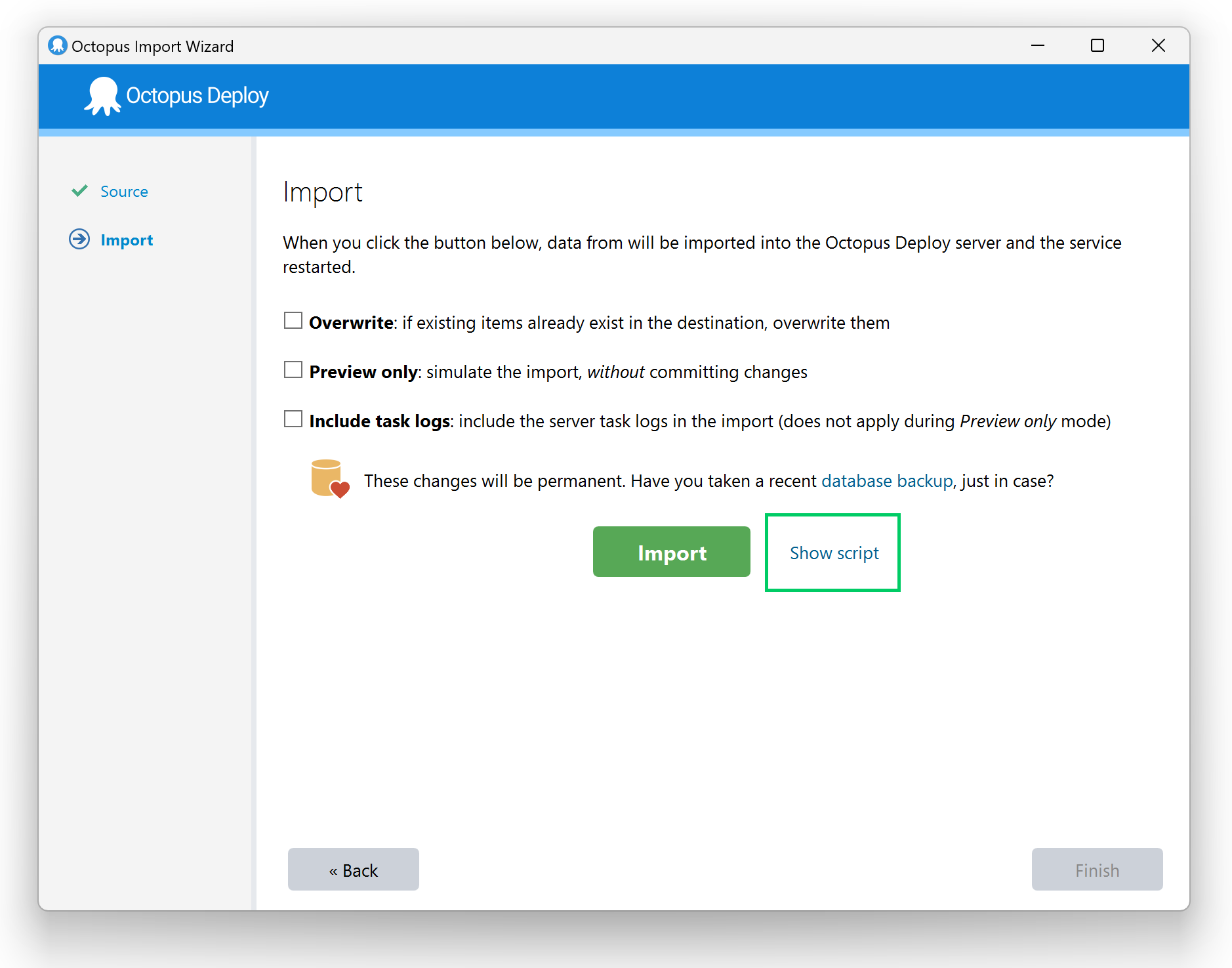Enable the Overwrite checkbox
Viewport: 1232px width, 968px height.
293,321
